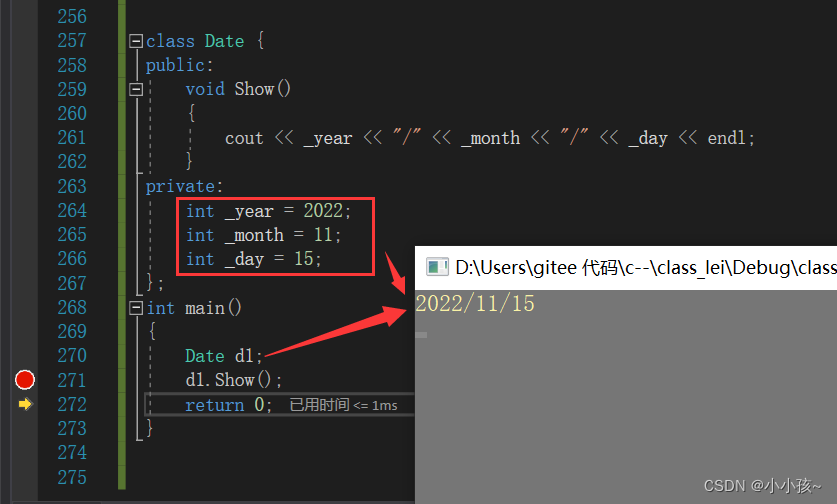Image resolution: width=837 pixels, height=504 pixels.
Task: Click the elapsed time hint '已用时间 <= 1ms'
Action: point(343,405)
